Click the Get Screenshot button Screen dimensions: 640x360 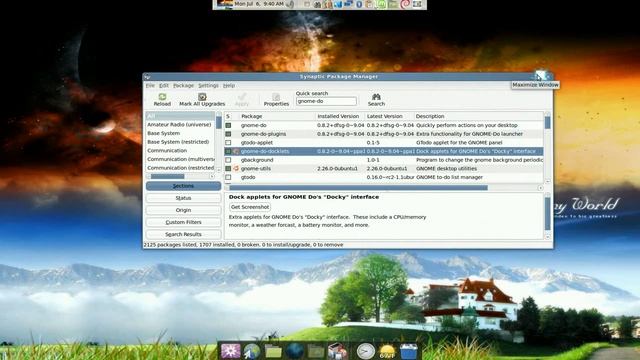(x=250, y=207)
